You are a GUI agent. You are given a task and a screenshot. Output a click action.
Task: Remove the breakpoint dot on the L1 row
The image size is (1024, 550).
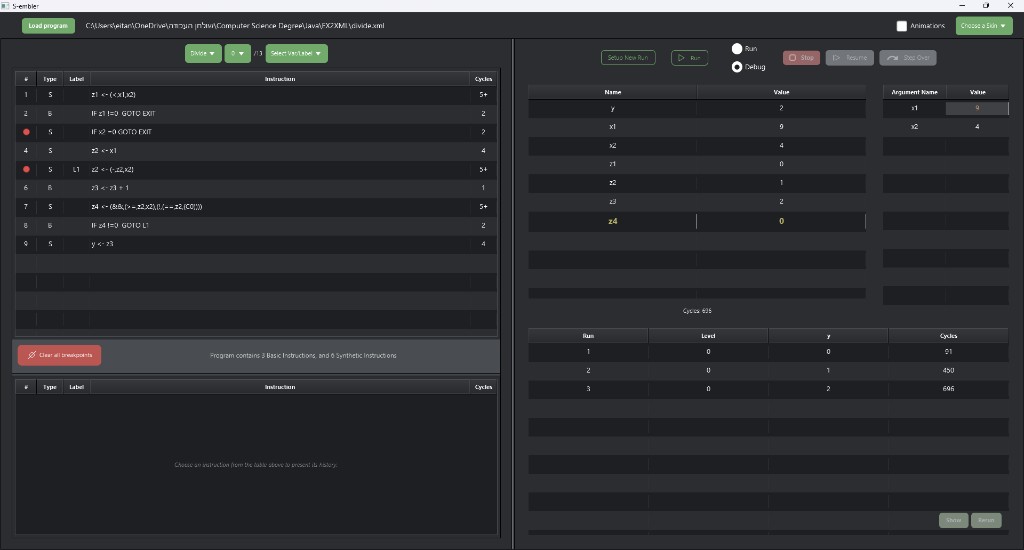click(26, 169)
